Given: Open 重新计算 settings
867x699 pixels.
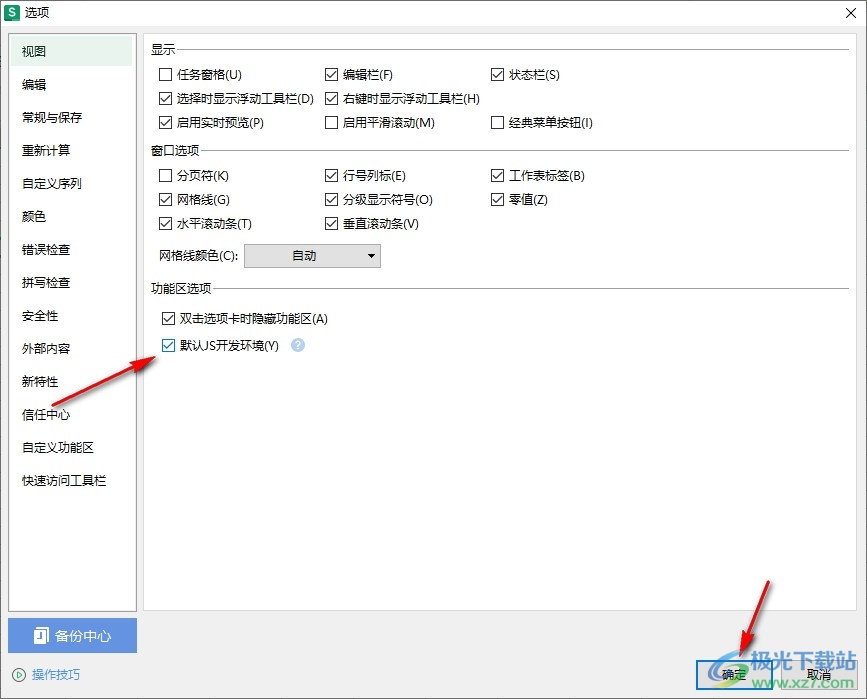Looking at the screenshot, I should pos(71,150).
